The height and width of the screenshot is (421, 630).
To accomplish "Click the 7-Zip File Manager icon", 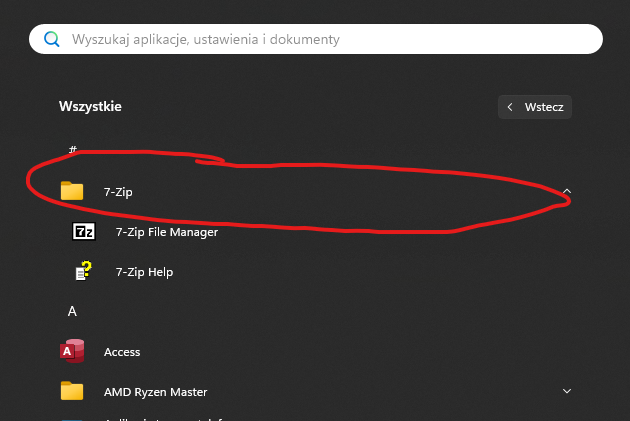I will point(84,232).
